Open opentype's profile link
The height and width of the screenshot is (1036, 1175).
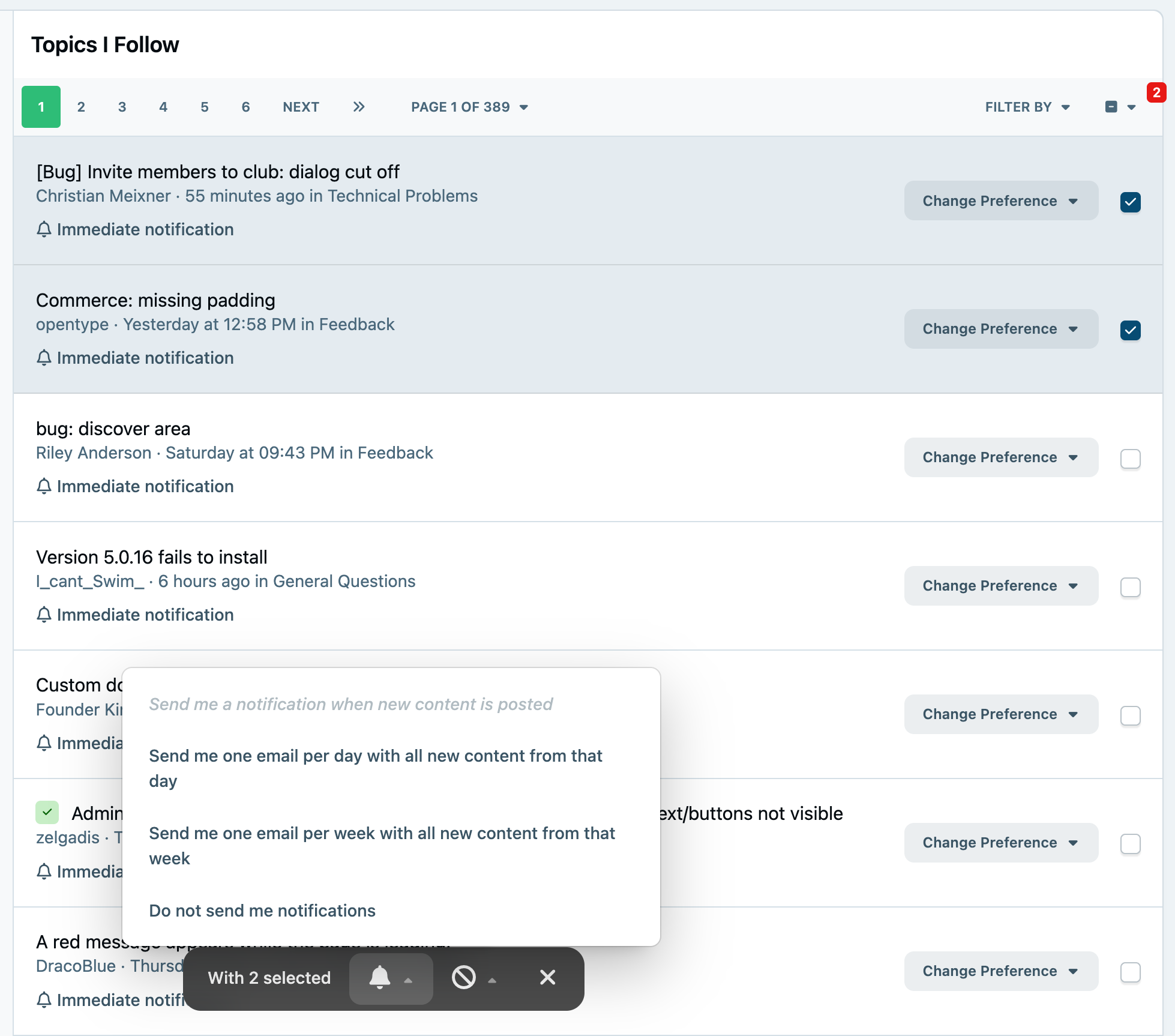[x=72, y=325]
